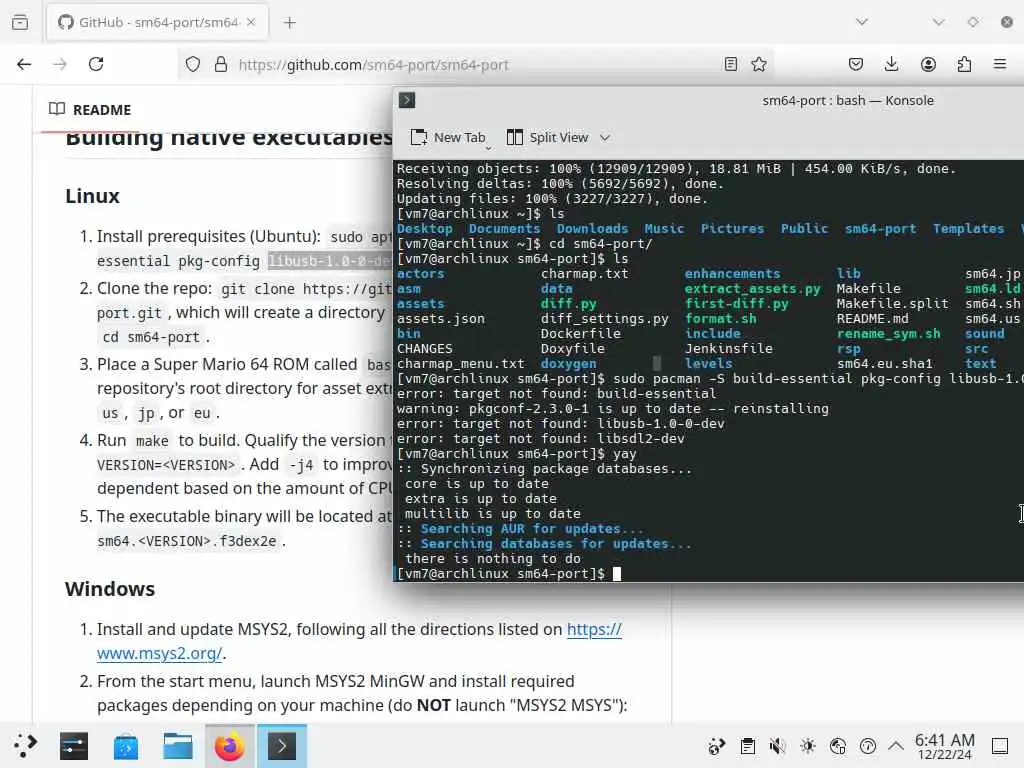Open Discover software store from taskbar
This screenshot has height=768, width=1024.
(x=125, y=746)
